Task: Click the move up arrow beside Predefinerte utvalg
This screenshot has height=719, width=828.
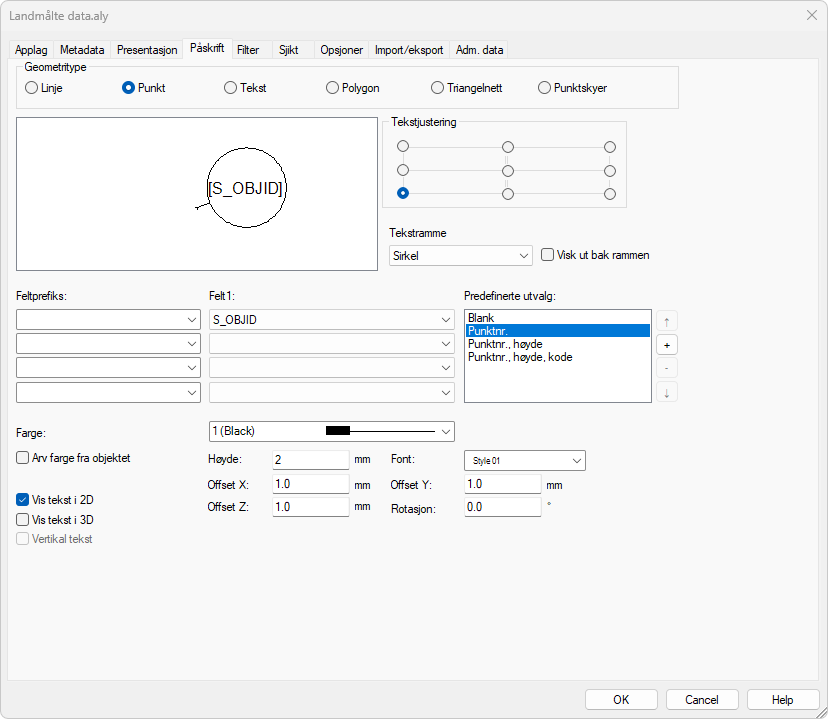Action: click(x=666, y=321)
